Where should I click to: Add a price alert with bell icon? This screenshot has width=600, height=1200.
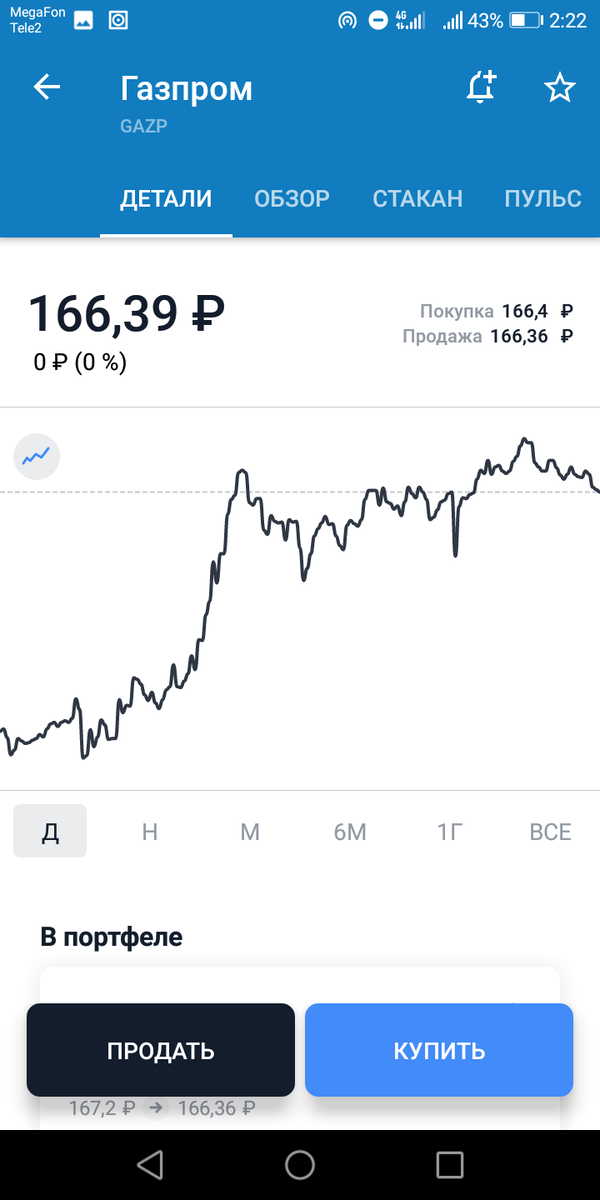click(x=482, y=88)
